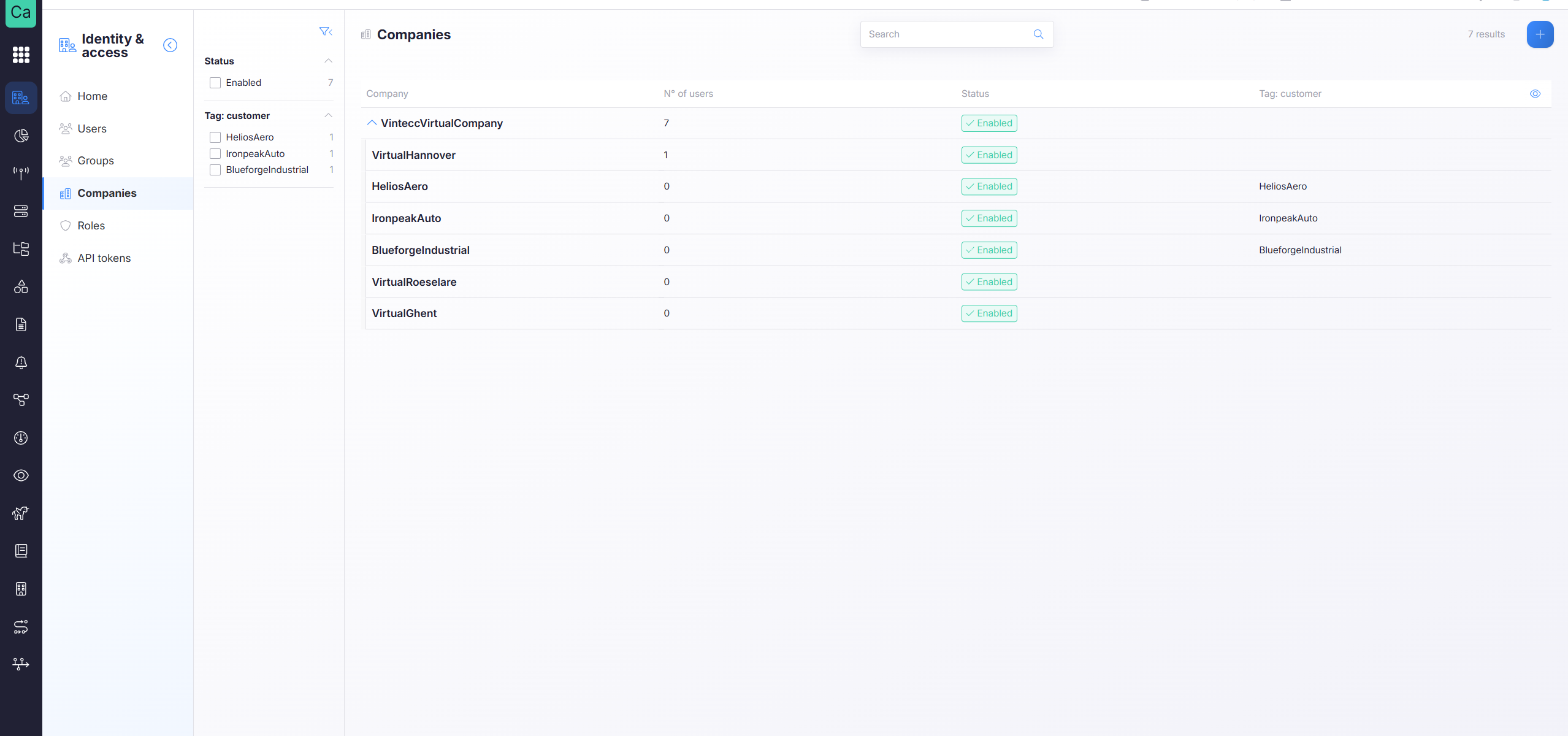The image size is (1568, 736).
Task: Add a new company with plus button
Action: pyautogui.click(x=1540, y=34)
